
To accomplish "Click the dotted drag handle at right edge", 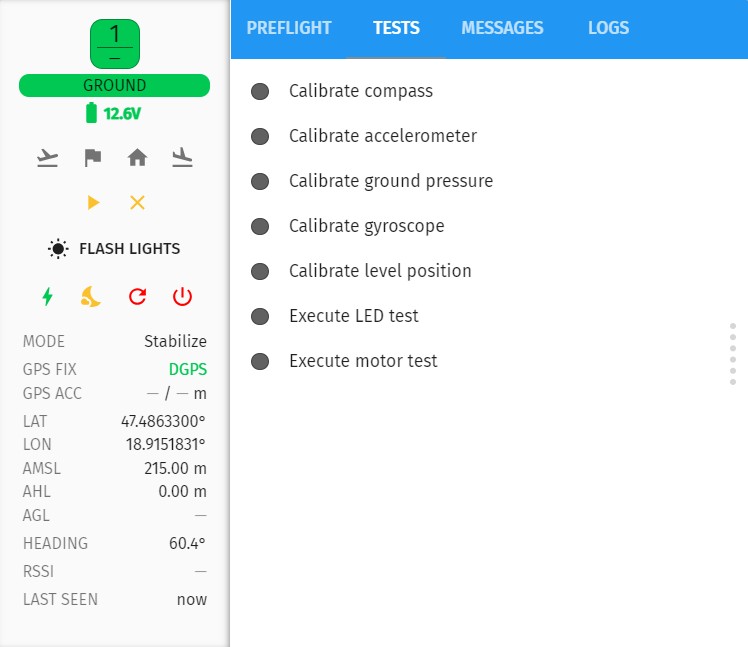I will pos(733,354).
